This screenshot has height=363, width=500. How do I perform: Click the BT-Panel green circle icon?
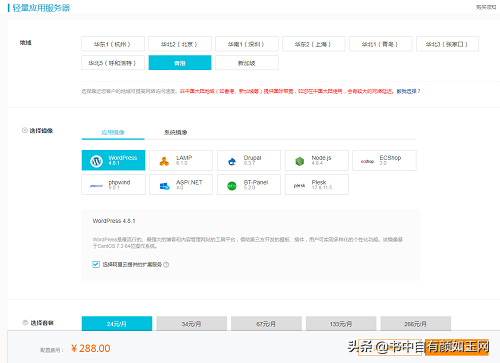point(232,186)
